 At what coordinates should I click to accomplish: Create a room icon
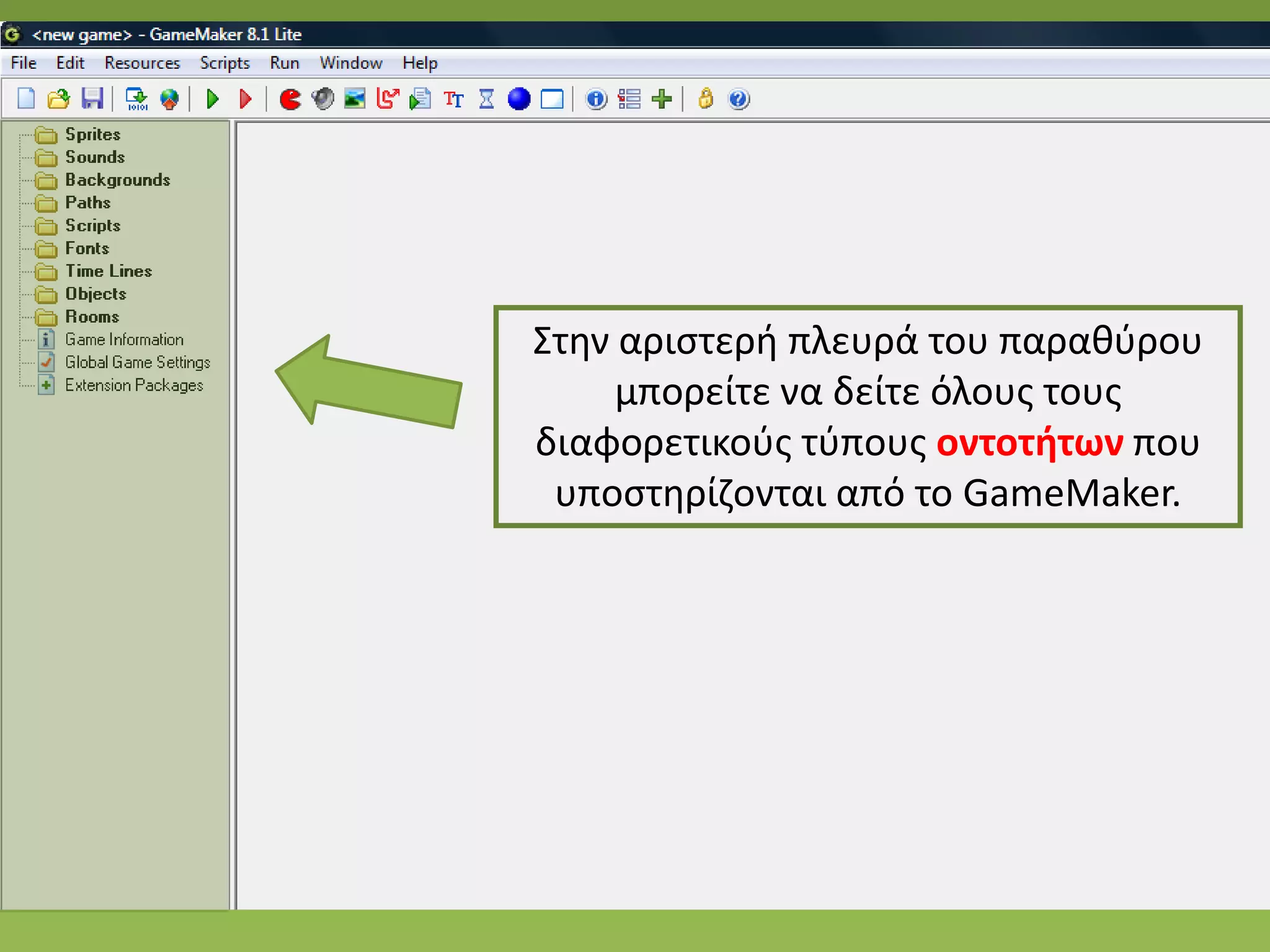[552, 99]
